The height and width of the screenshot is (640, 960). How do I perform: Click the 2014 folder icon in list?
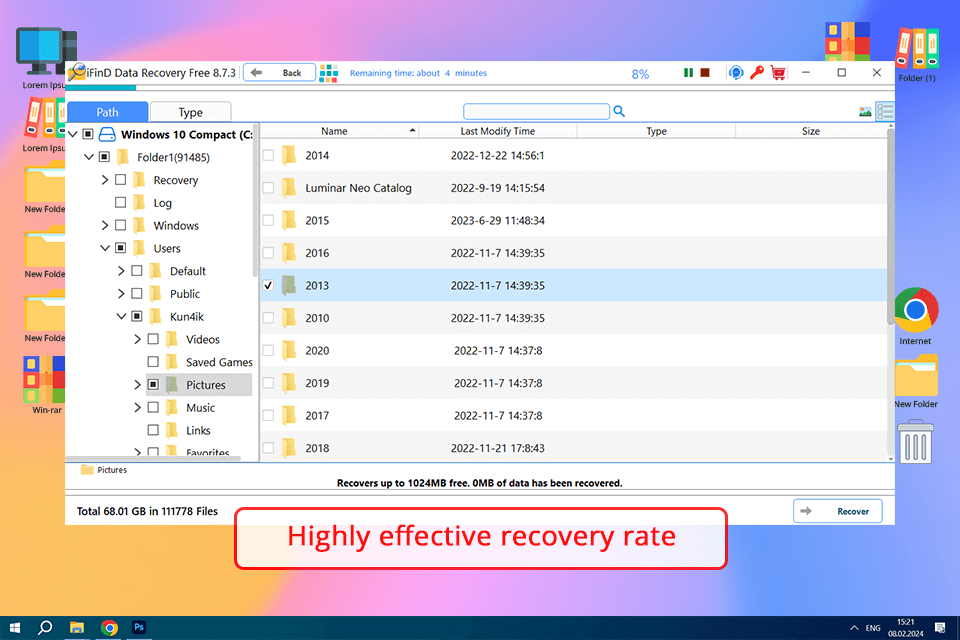pos(289,156)
